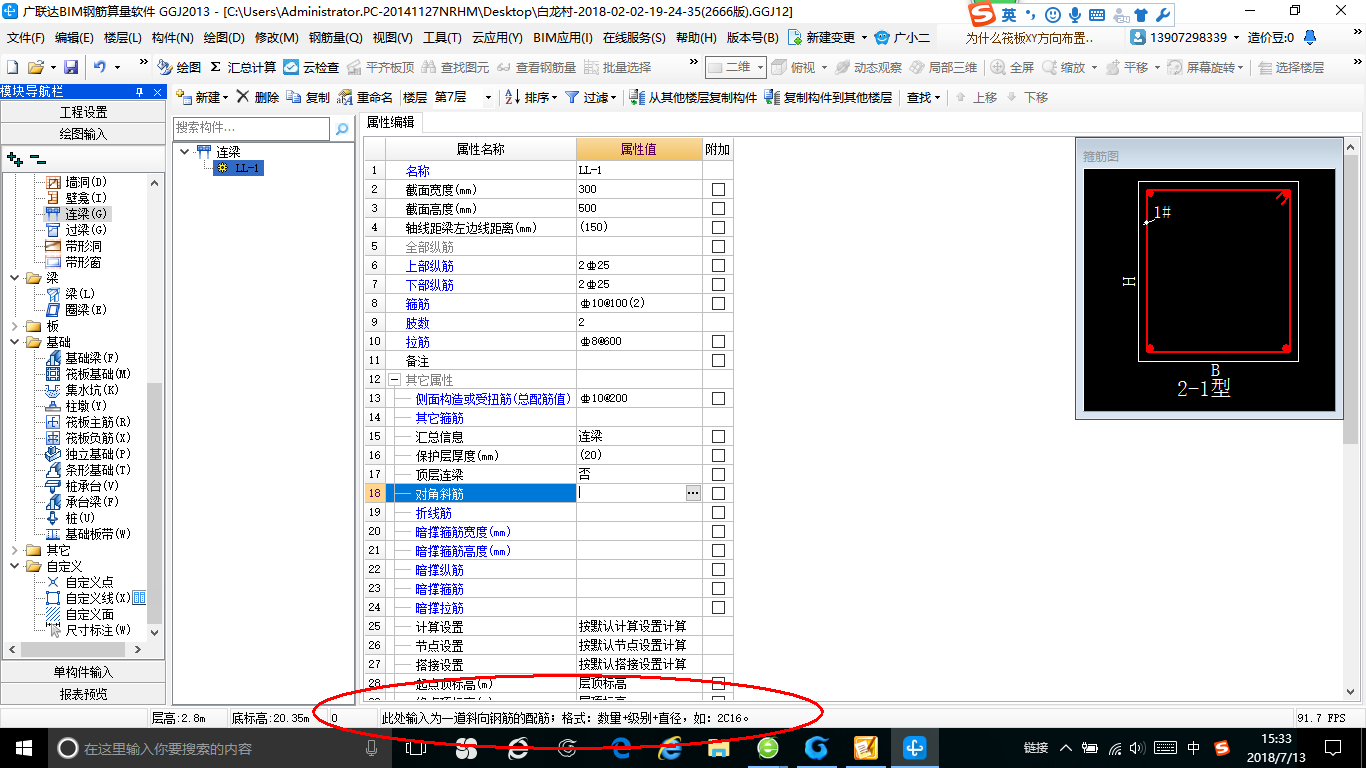Open the 楼层(L) menu

[x=123, y=38]
